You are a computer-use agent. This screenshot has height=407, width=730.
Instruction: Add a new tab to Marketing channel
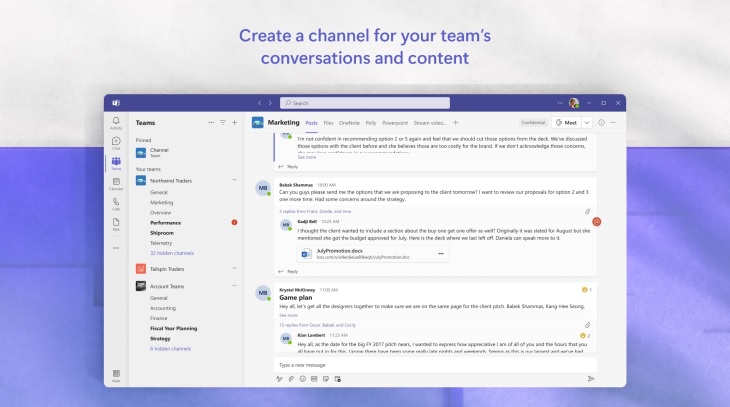click(x=456, y=122)
